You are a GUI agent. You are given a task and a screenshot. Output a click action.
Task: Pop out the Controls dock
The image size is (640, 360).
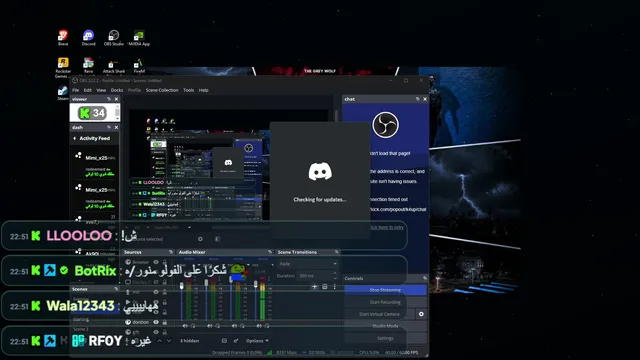pyautogui.click(x=425, y=278)
